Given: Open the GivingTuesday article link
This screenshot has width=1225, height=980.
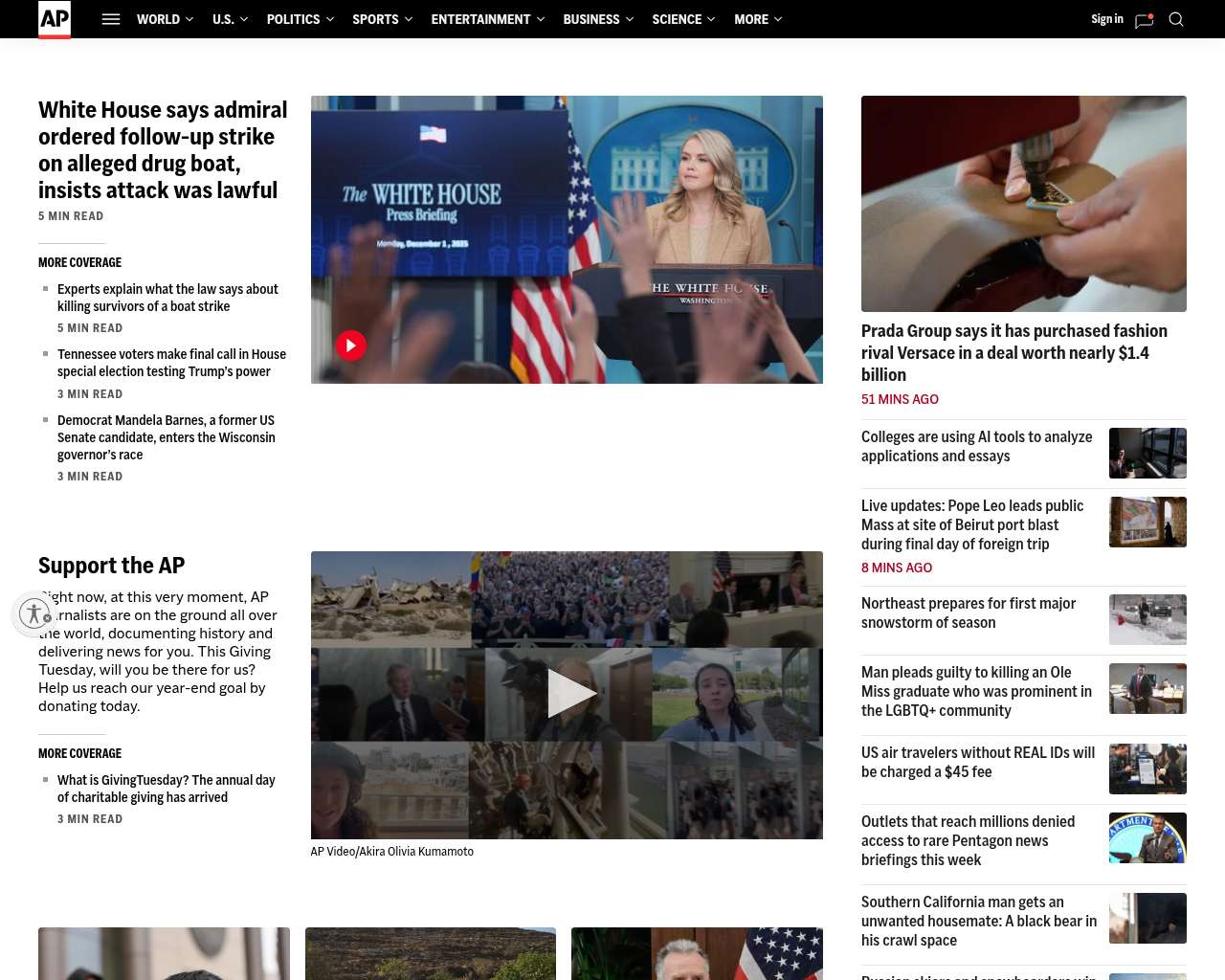Looking at the screenshot, I should 166,789.
